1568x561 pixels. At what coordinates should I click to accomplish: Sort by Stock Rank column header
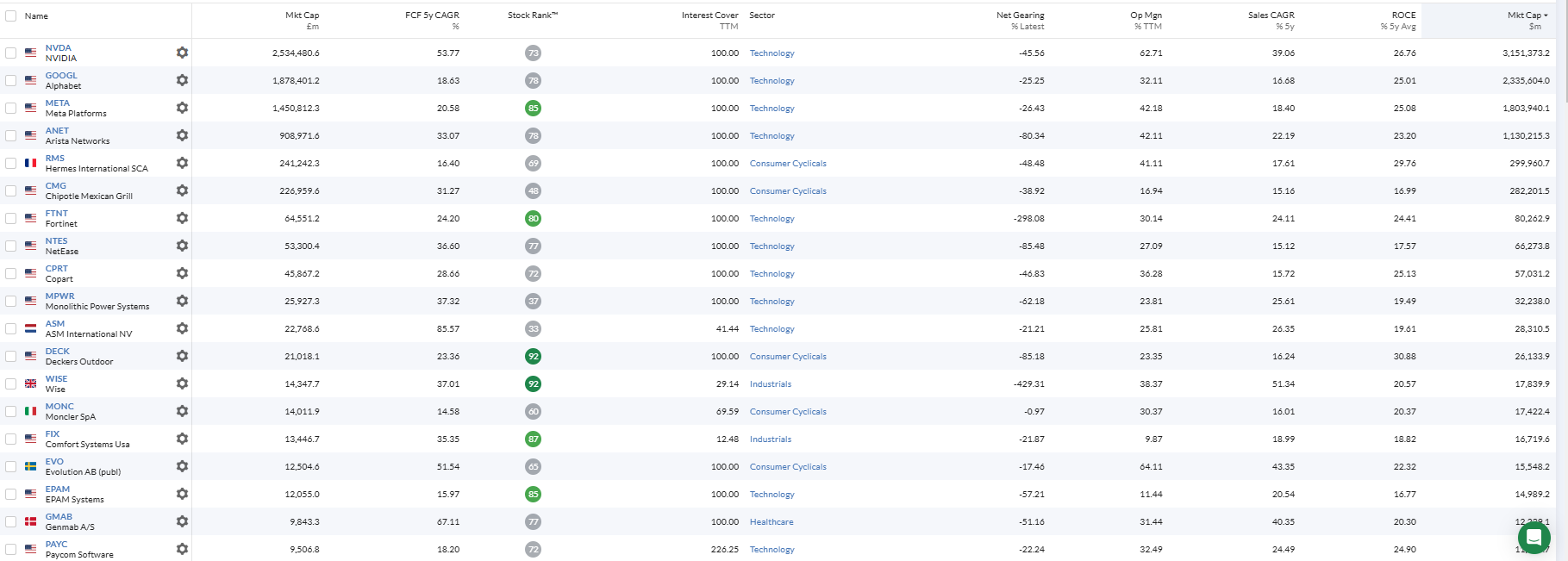tap(533, 16)
